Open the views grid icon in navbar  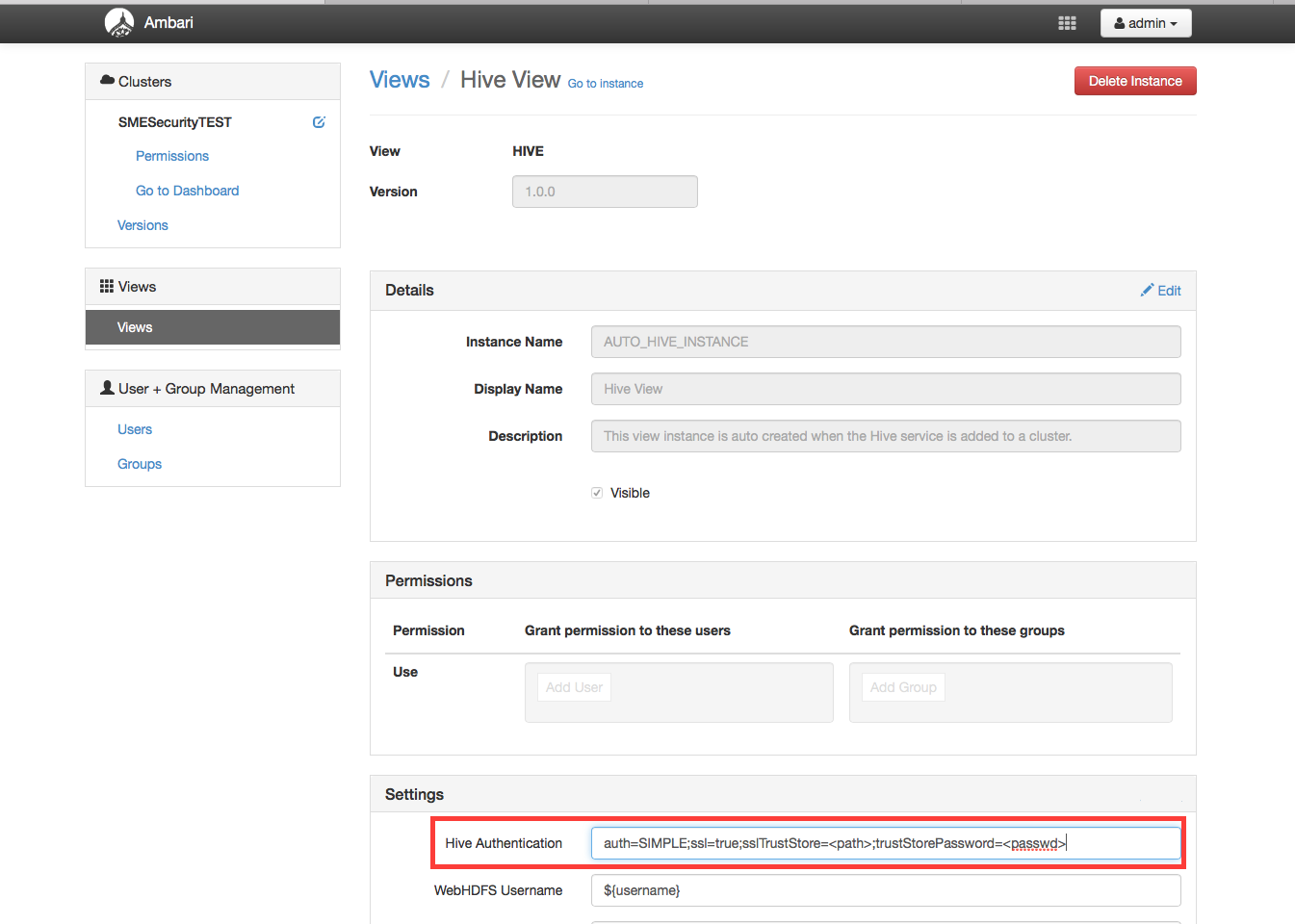(x=1067, y=23)
